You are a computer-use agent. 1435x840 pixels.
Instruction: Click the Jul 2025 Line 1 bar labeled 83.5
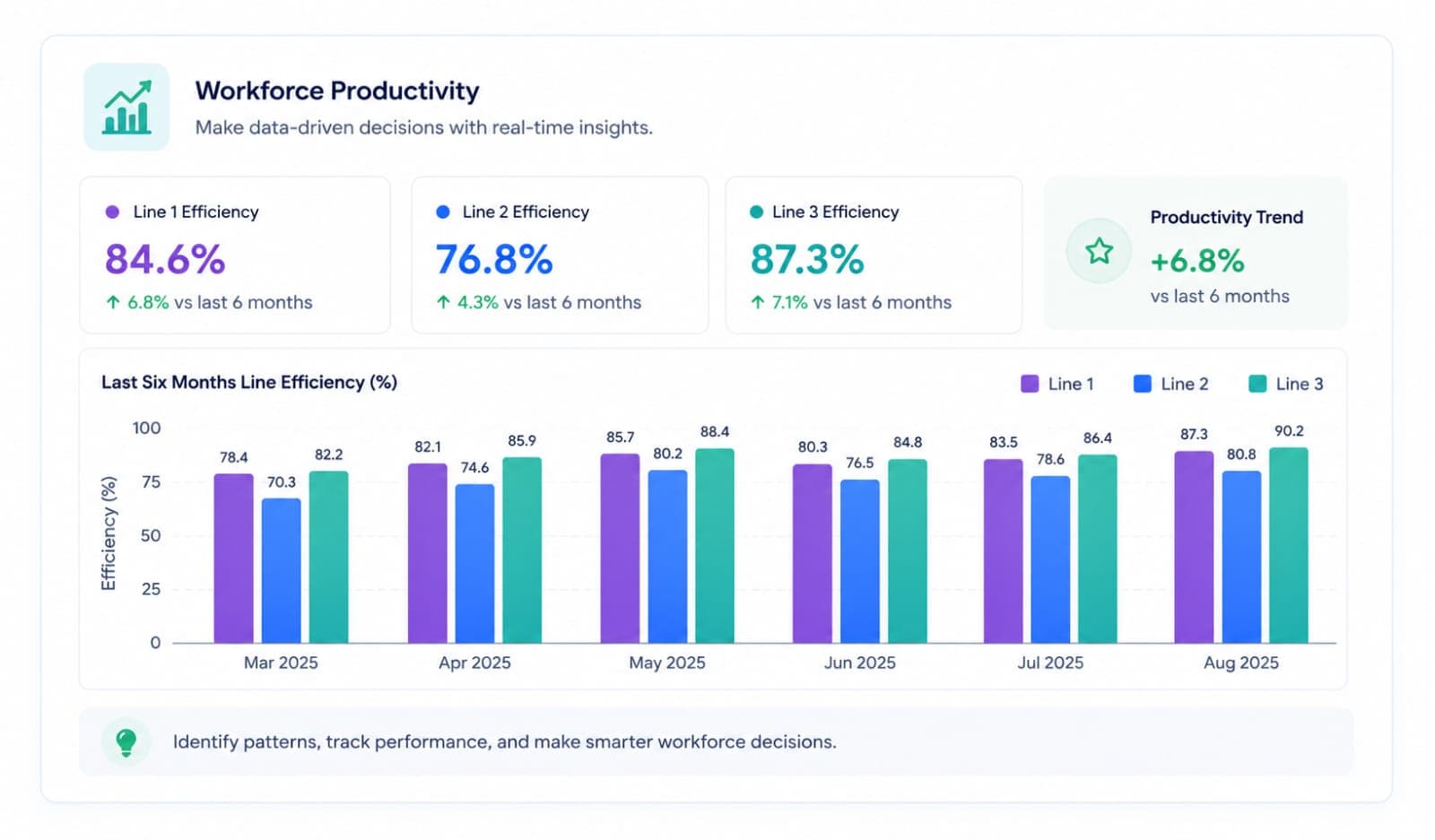point(1004,551)
